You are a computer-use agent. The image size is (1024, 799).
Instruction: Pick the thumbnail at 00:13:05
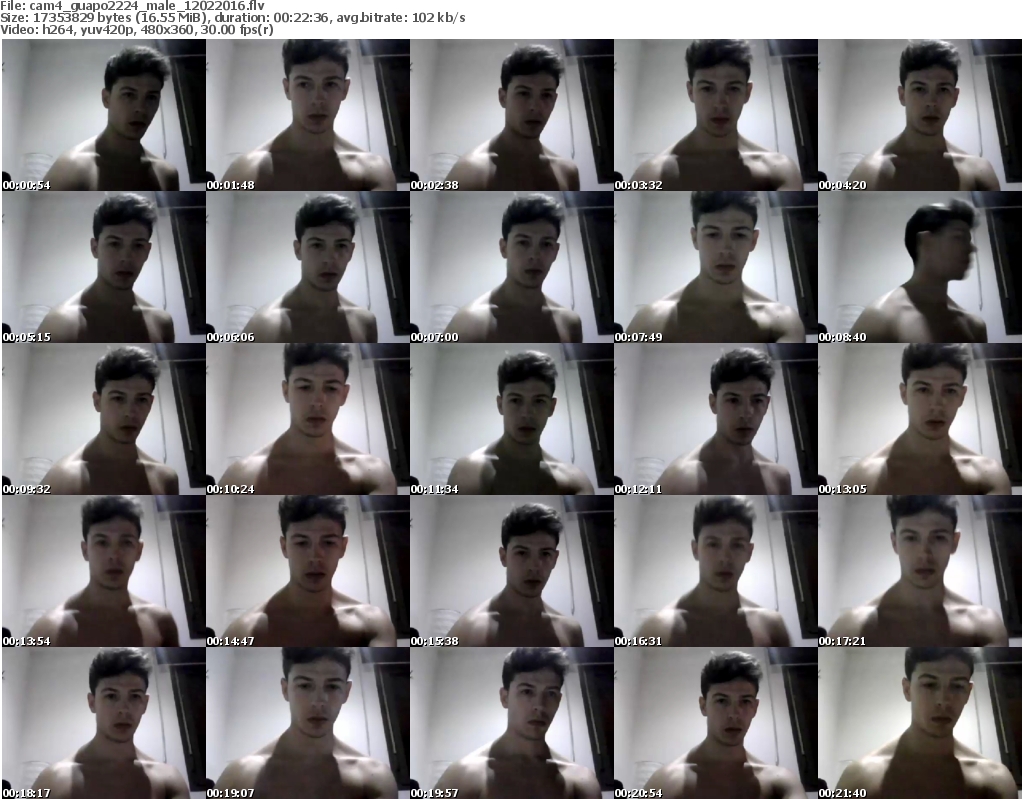920,419
